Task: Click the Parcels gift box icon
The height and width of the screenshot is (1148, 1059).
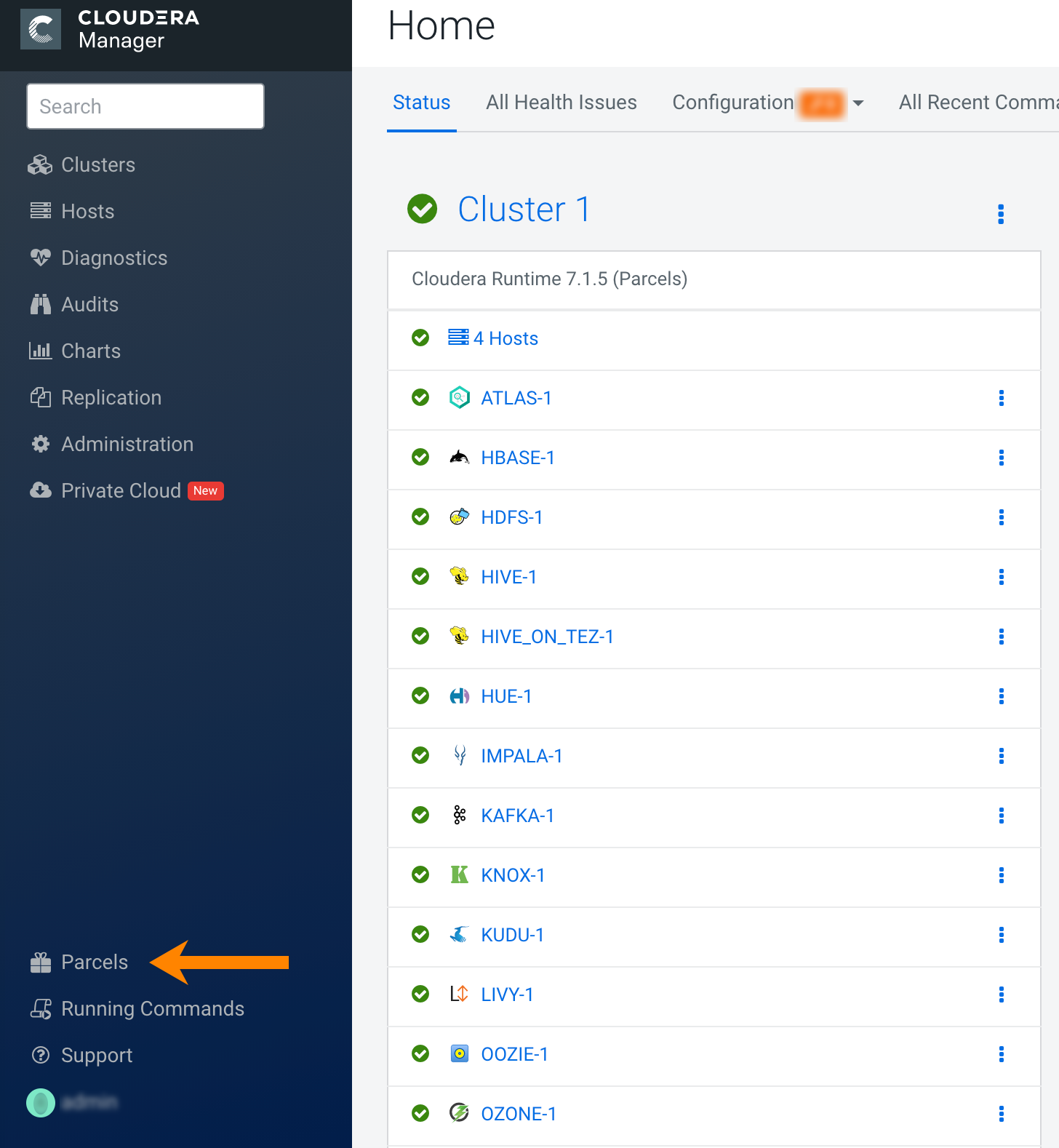Action: [x=41, y=962]
